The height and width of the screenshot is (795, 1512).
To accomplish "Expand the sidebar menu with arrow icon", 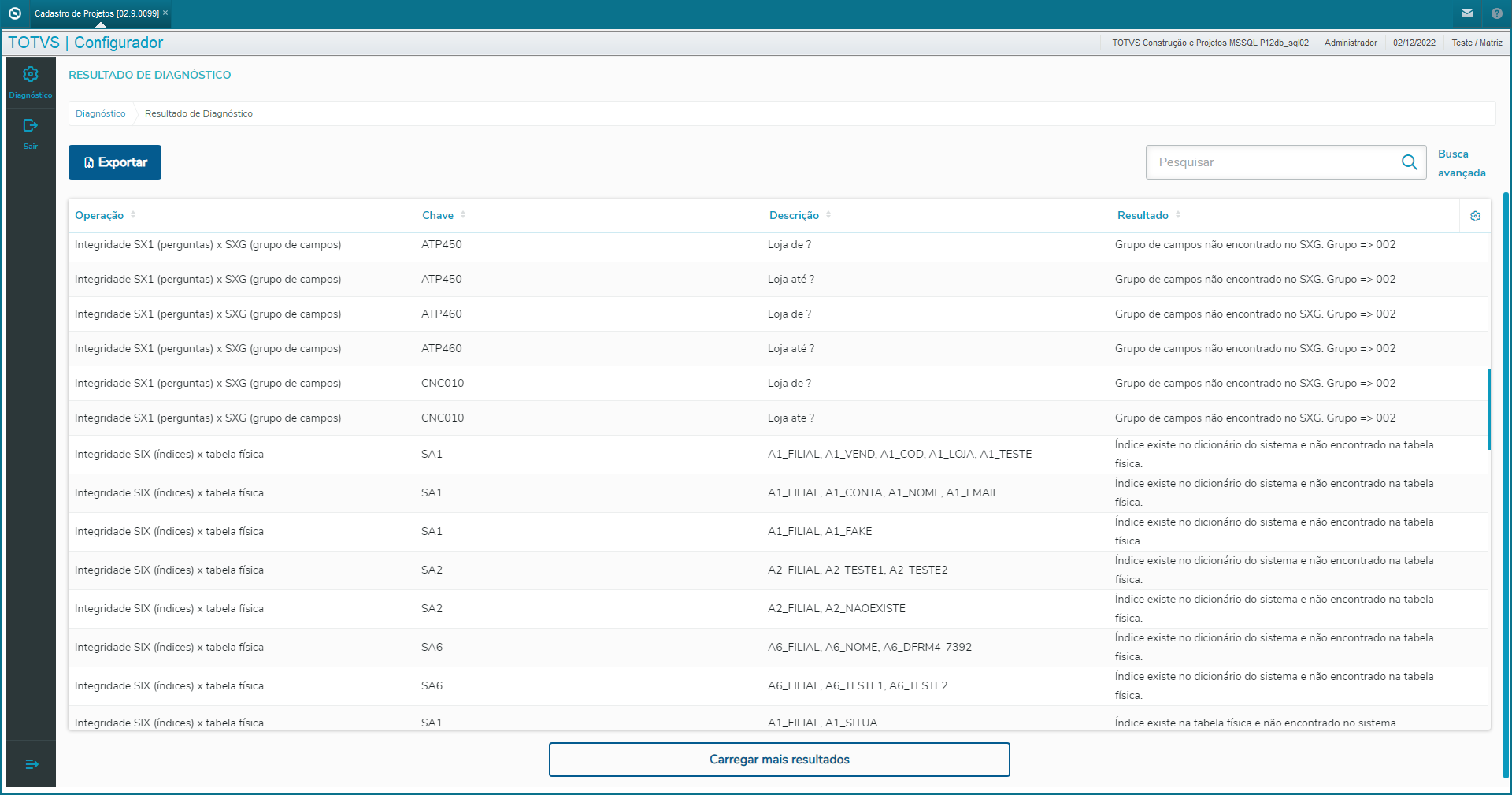I will coord(31,764).
